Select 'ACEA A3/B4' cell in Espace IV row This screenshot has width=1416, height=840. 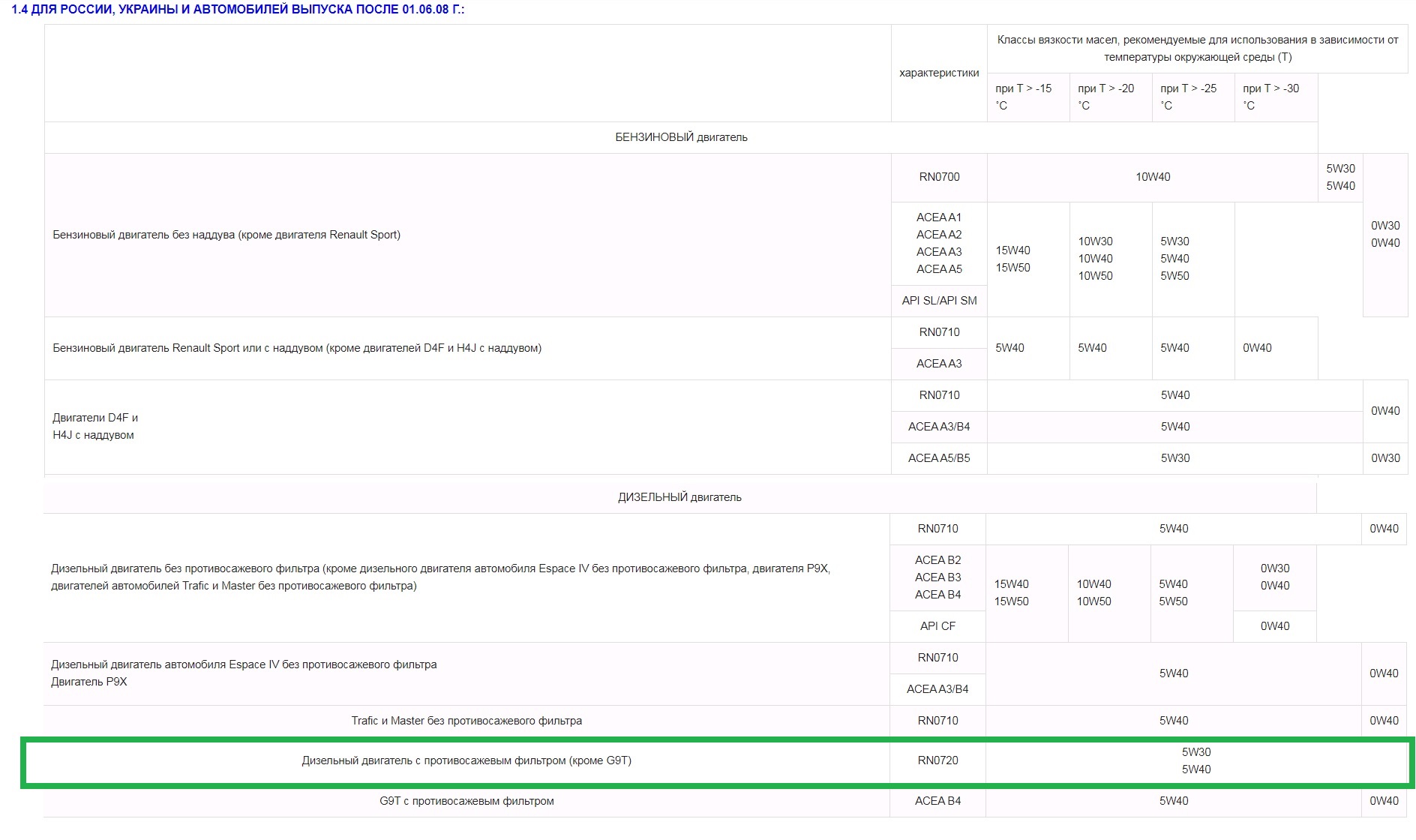(x=937, y=689)
